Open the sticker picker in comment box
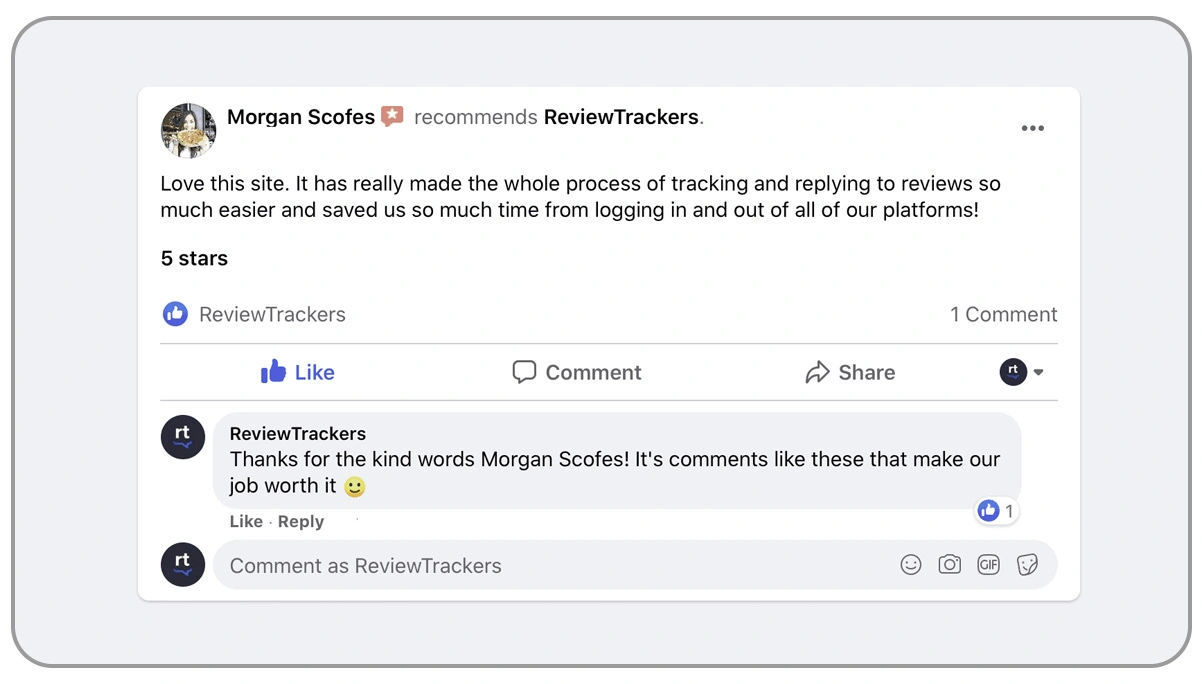Screen dimensions: 1202x684 tap(1027, 565)
